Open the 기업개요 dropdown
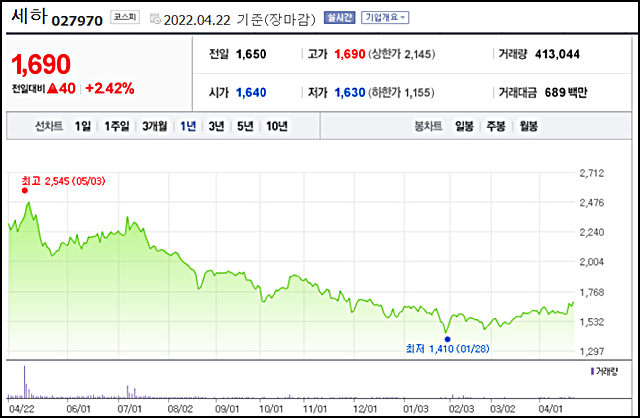This screenshot has width=640, height=418. click(385, 18)
